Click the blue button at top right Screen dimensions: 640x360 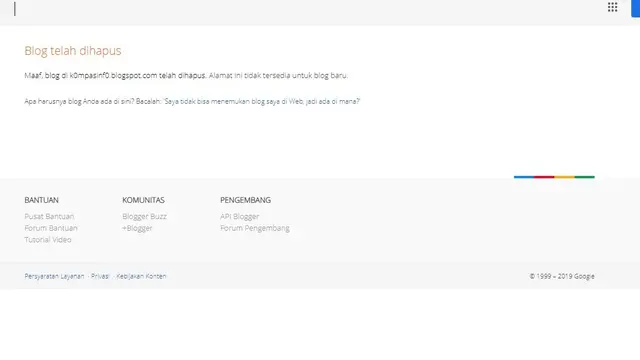(x=636, y=8)
